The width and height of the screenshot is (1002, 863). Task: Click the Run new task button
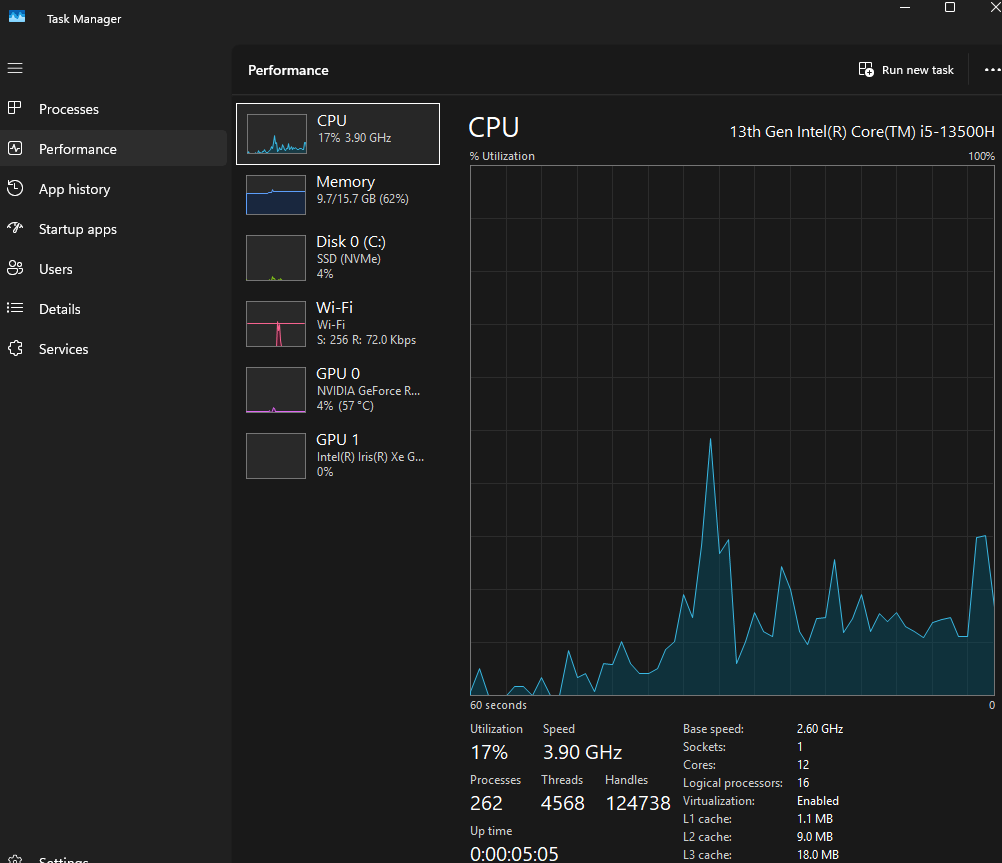[x=906, y=70]
